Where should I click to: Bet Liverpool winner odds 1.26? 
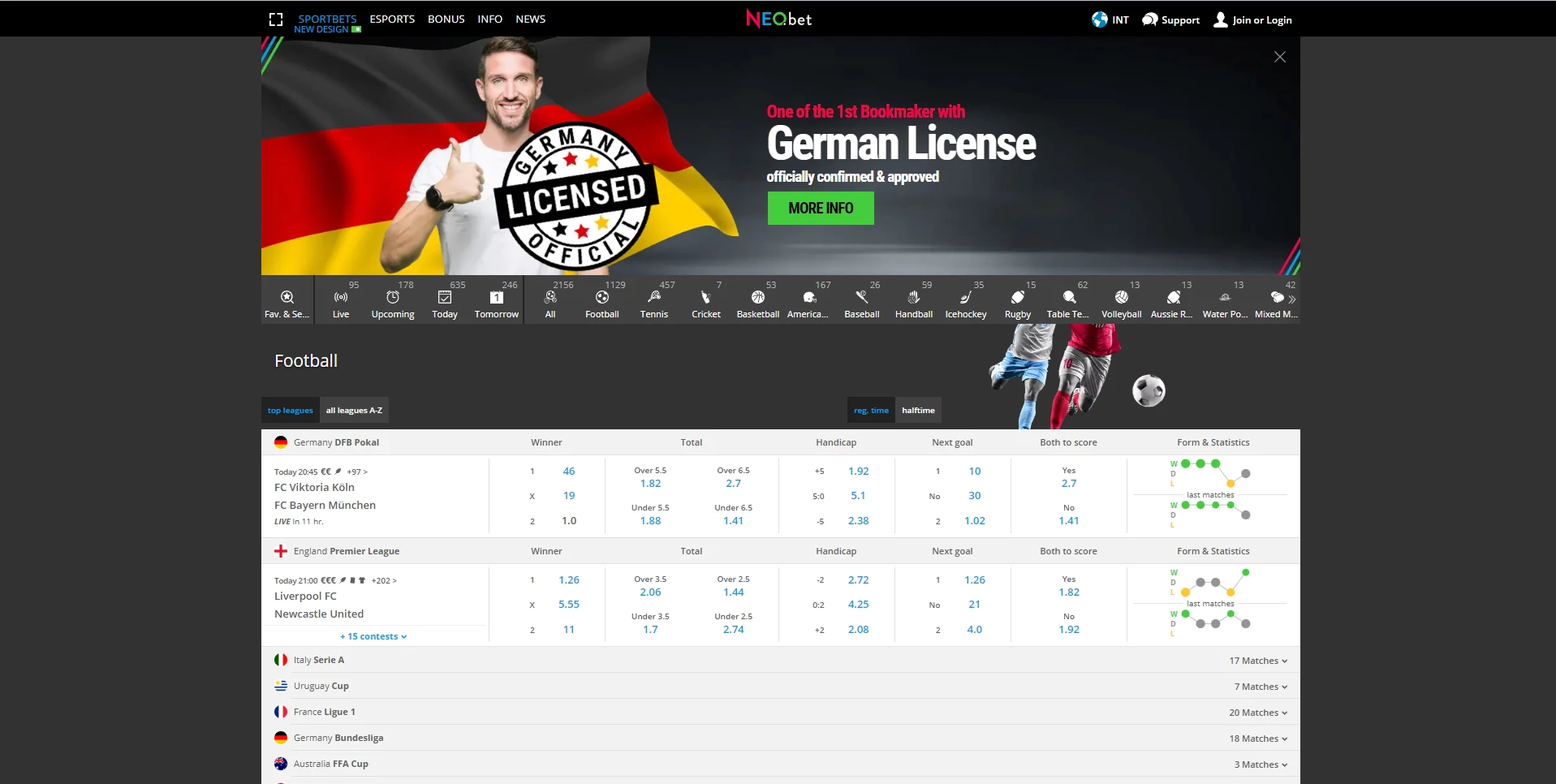coord(569,579)
